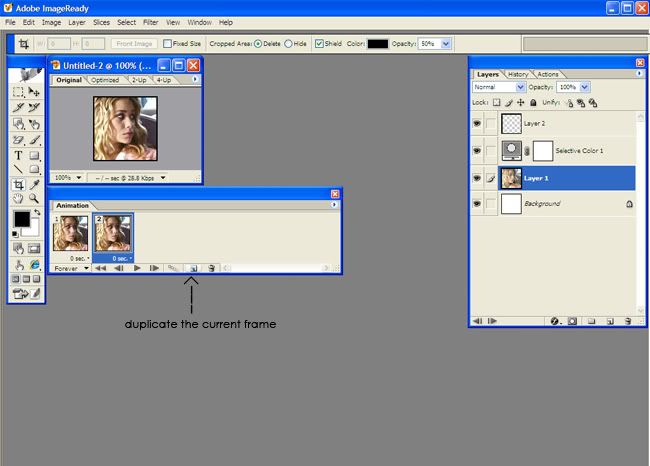This screenshot has height=466, width=650.
Task: Switch to the History tab
Action: click(x=518, y=74)
